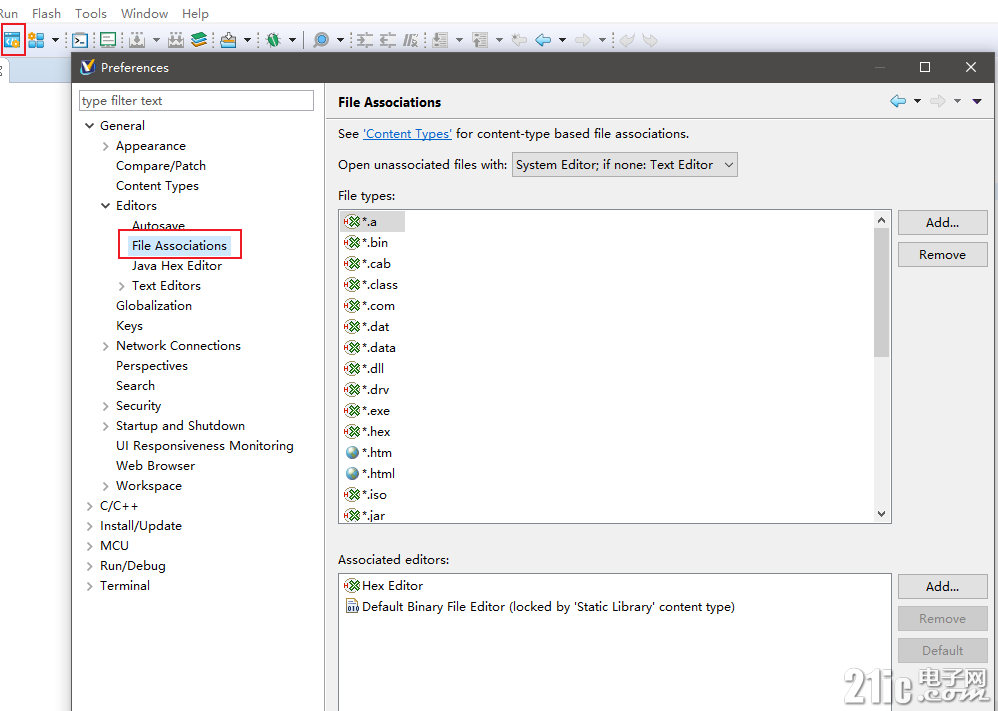Screen dimensions: 998x711
Task: Click the down arrow of file types scrollbar
Action: [882, 514]
